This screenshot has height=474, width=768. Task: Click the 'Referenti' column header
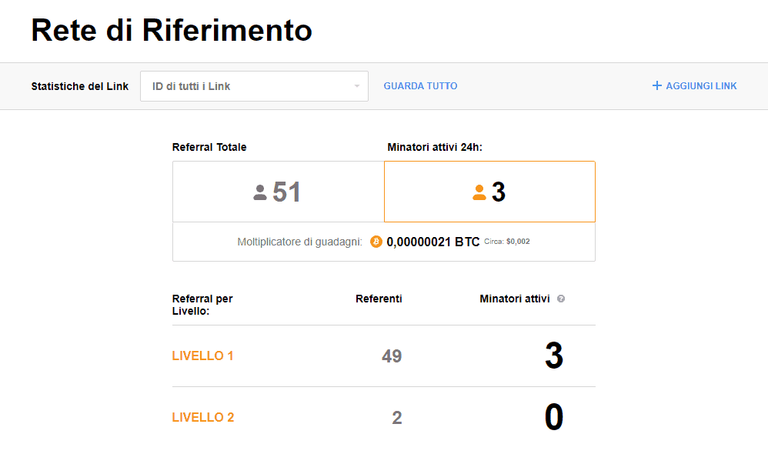(x=379, y=299)
